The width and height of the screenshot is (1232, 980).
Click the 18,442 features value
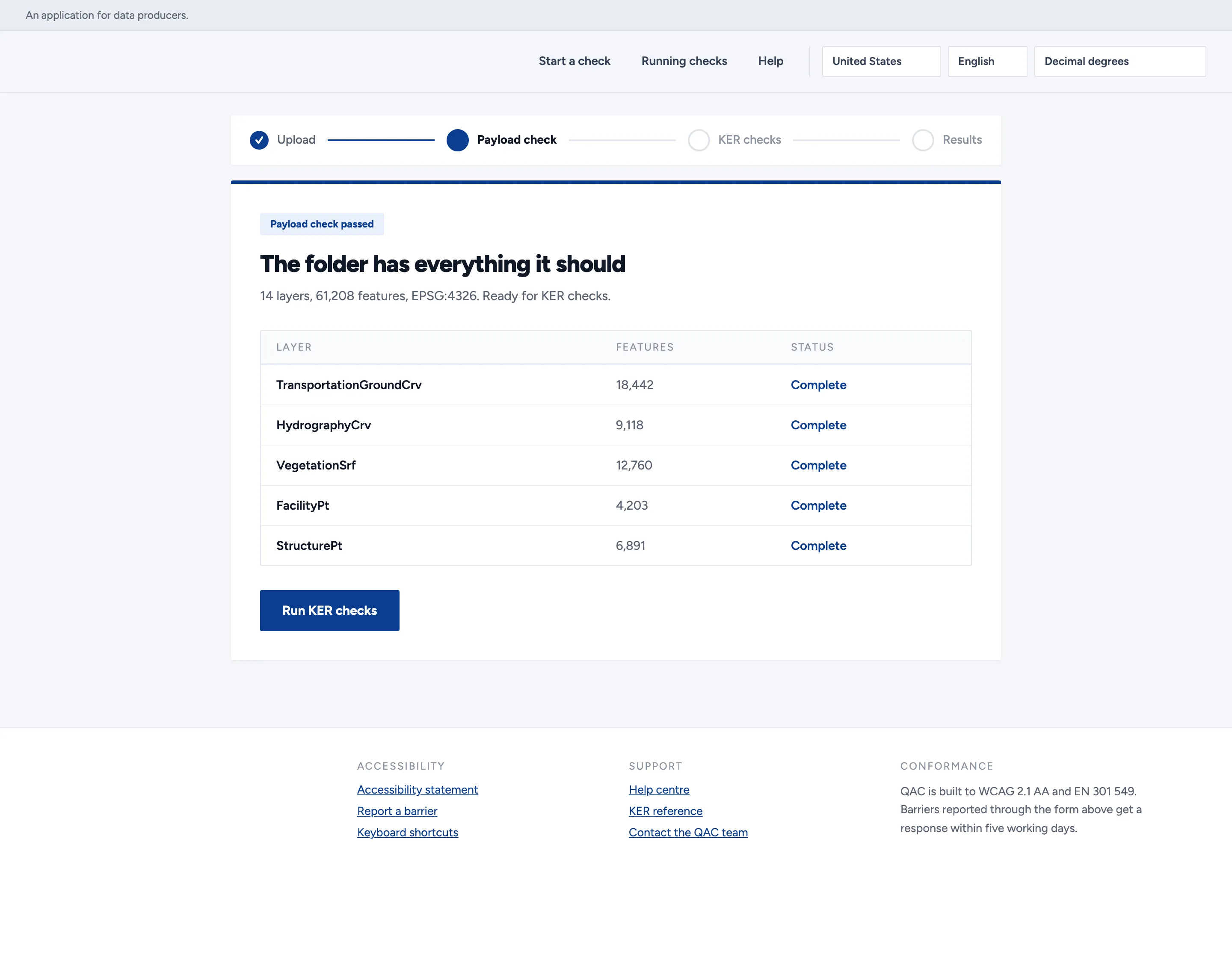click(634, 385)
